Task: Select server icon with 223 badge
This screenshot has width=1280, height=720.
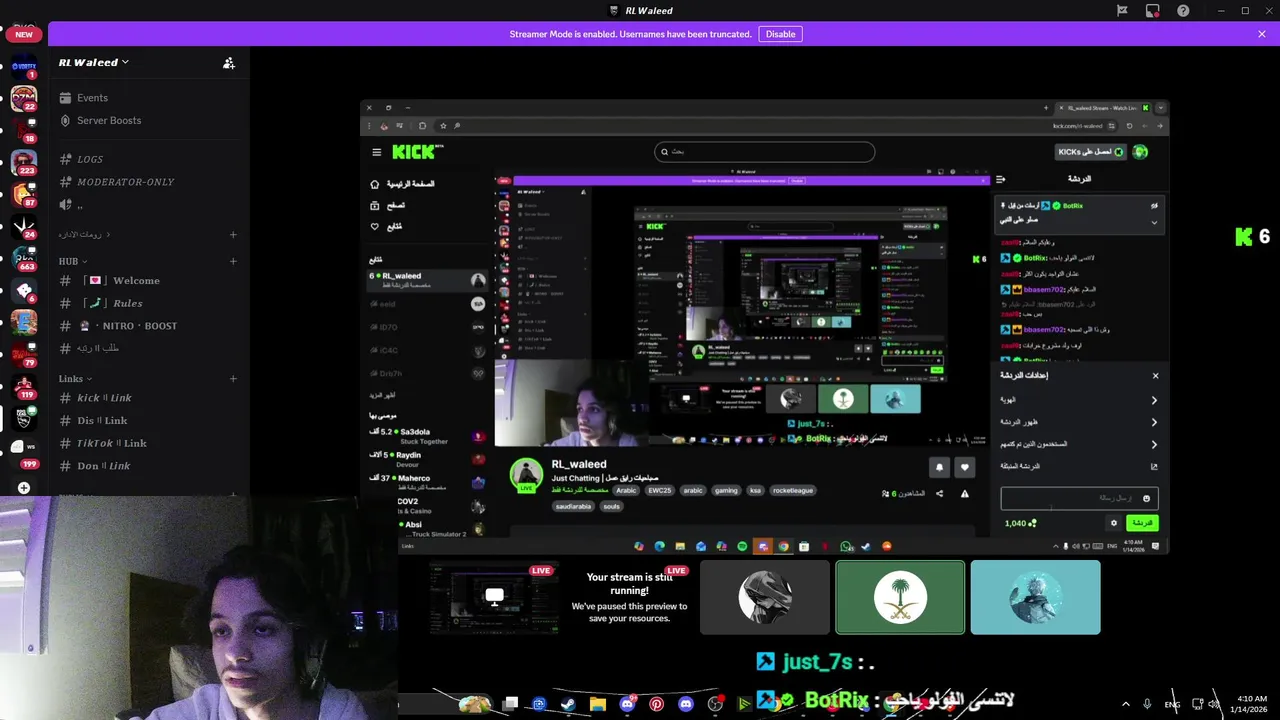Action: [x=24, y=163]
